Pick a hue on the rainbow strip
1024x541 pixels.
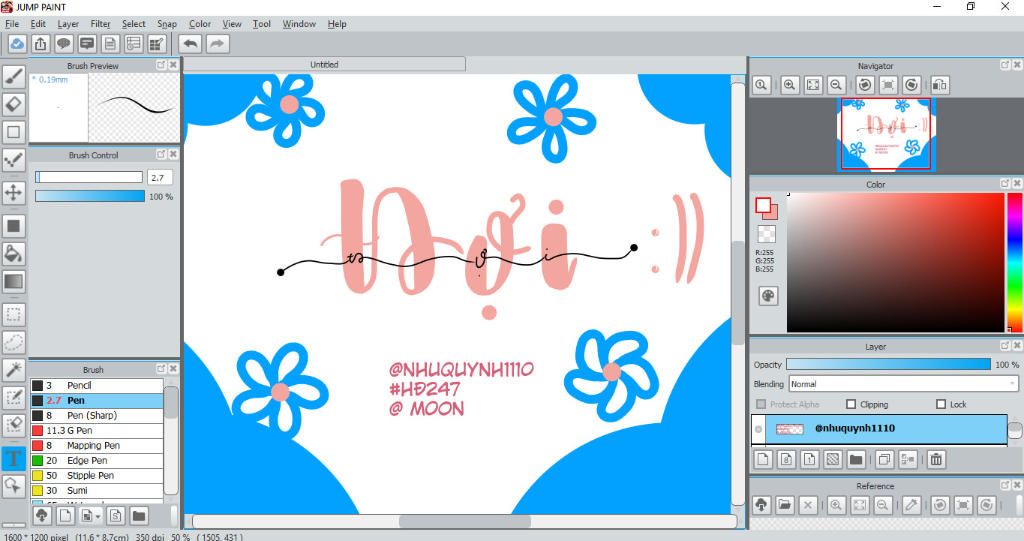point(1014,262)
